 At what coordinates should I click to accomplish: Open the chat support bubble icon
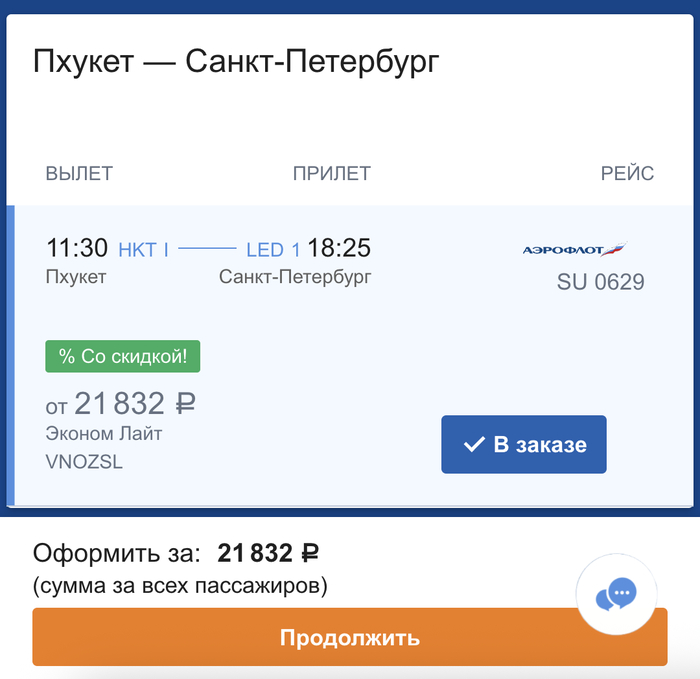[616, 596]
